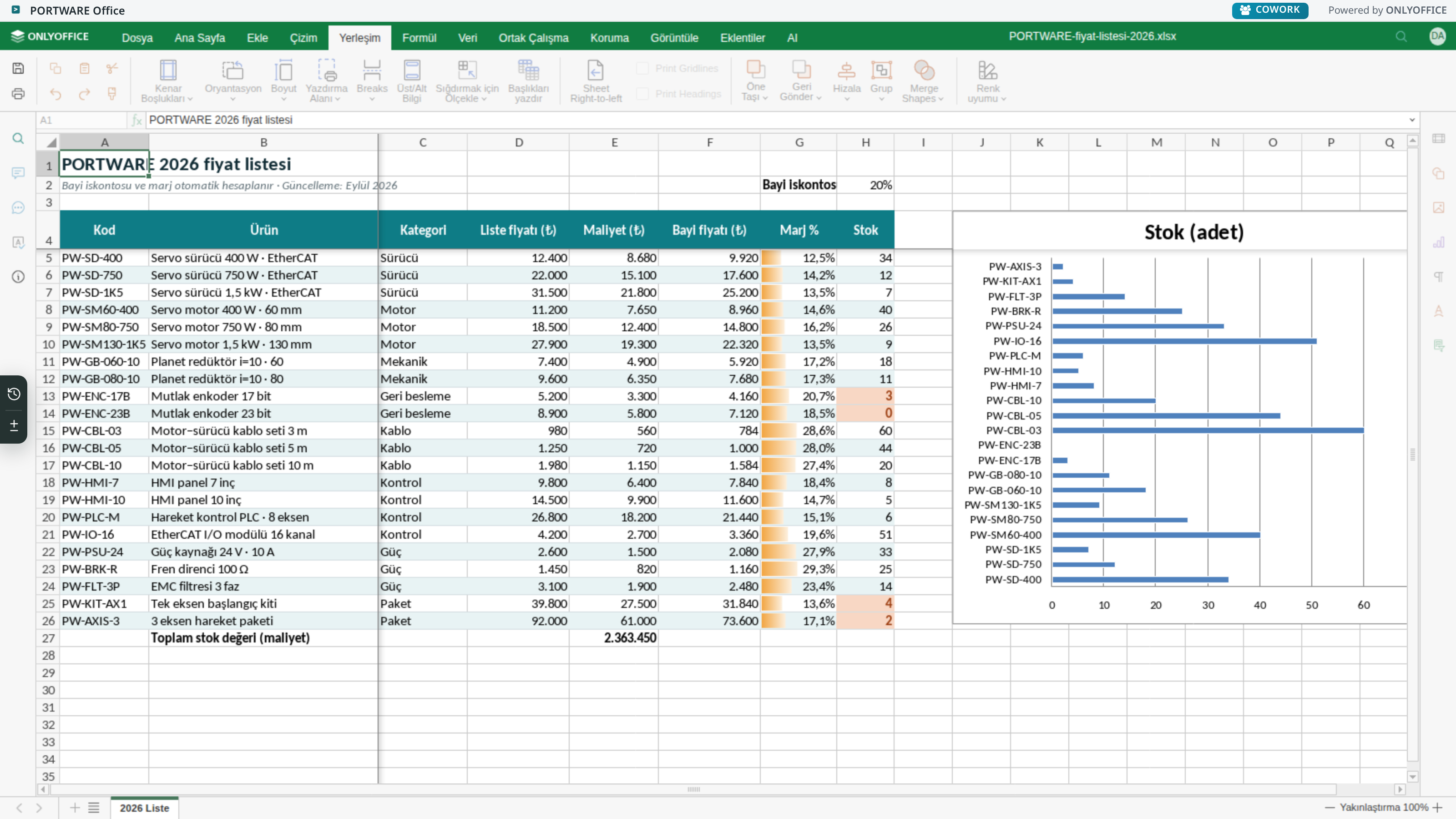Screen dimensions: 1456x819
Task: Enable the Print Headings checkbox
Action: (642, 94)
